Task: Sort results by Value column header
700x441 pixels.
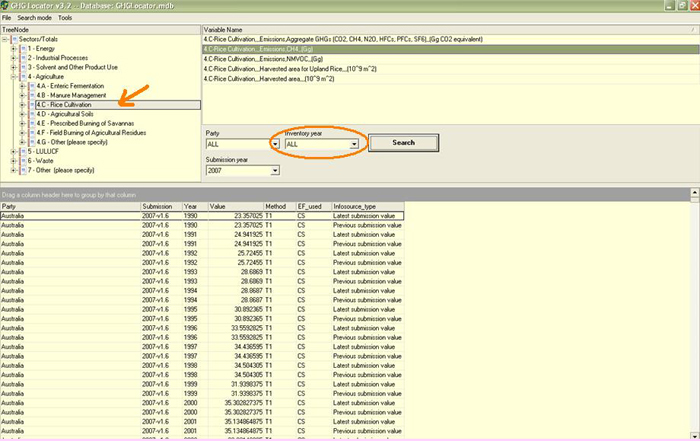Action: coord(222,206)
